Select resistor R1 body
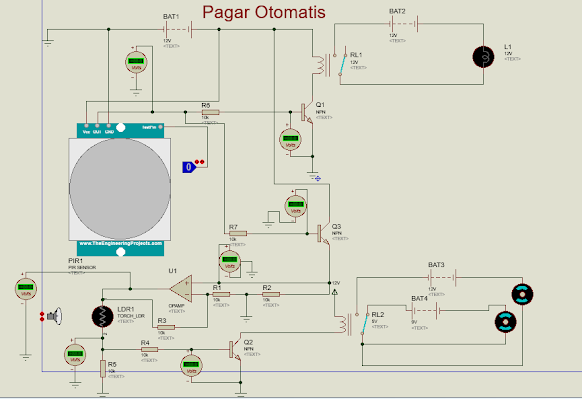The image size is (582, 399). click(x=221, y=294)
